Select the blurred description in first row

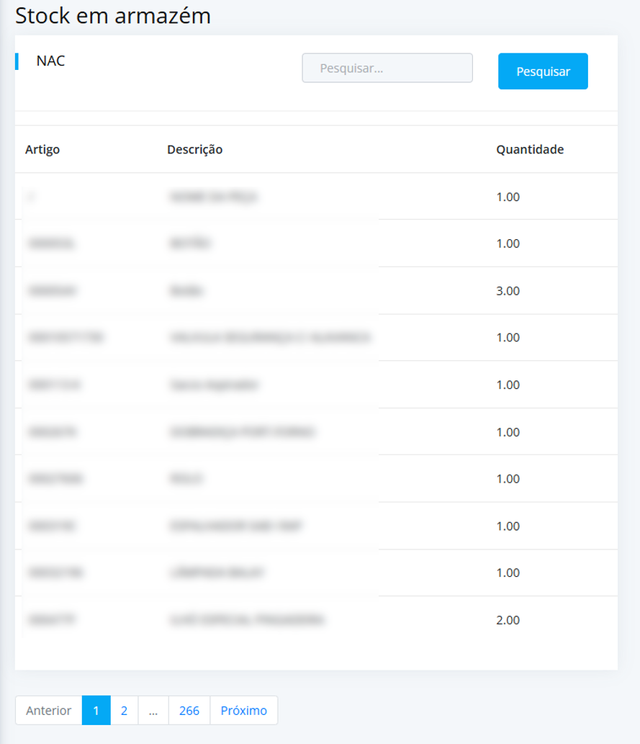point(214,197)
